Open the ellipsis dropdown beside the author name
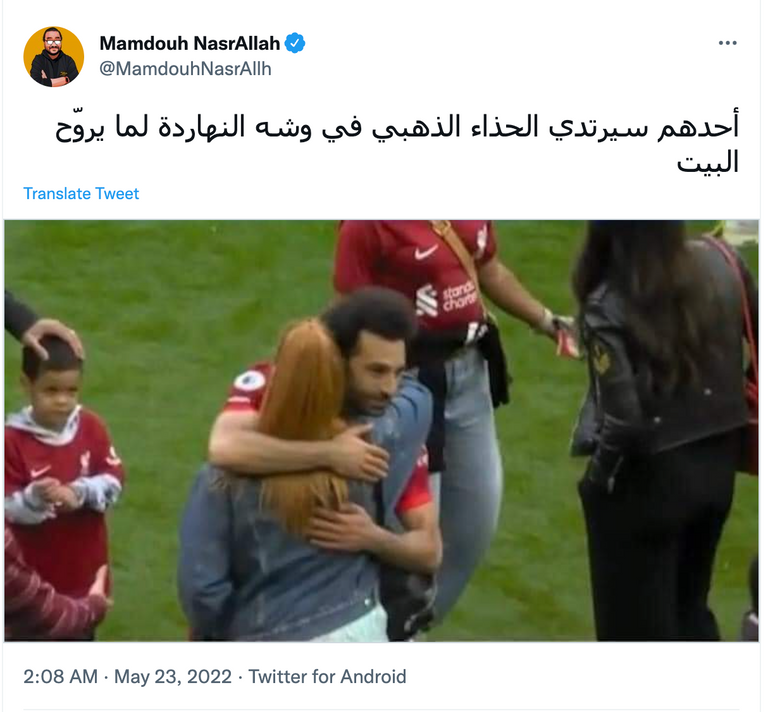768x712 pixels. click(x=727, y=43)
